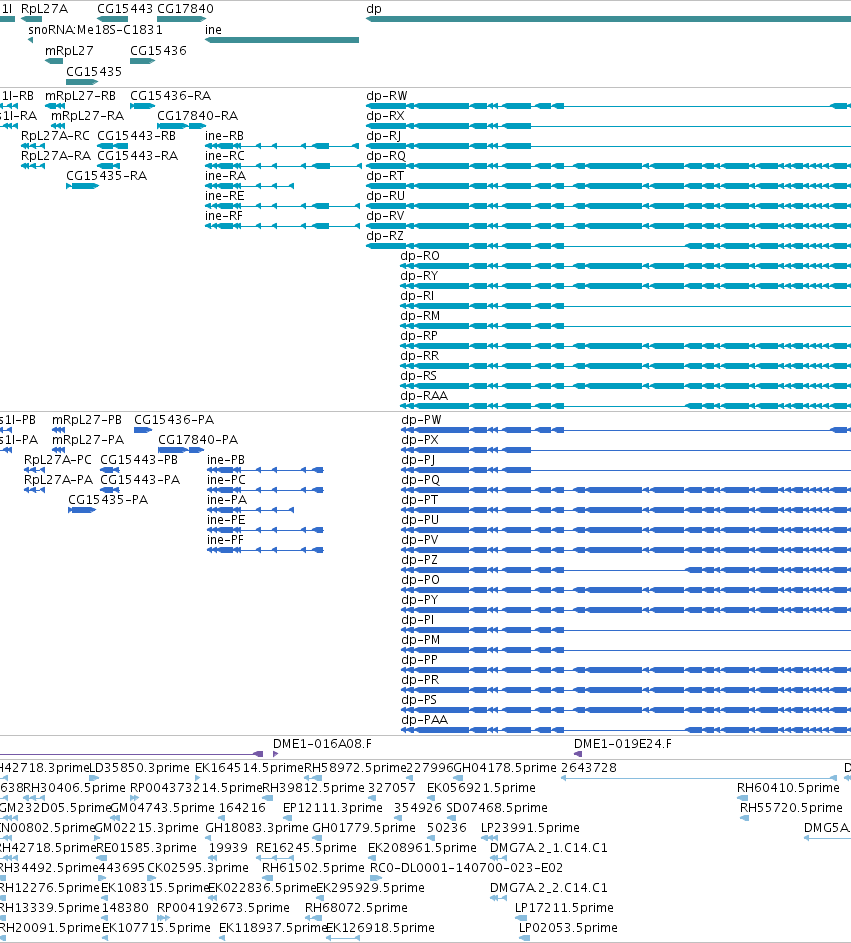Click EST LD35850.3prime
This screenshot has width=851, height=943.
[x=140, y=768]
